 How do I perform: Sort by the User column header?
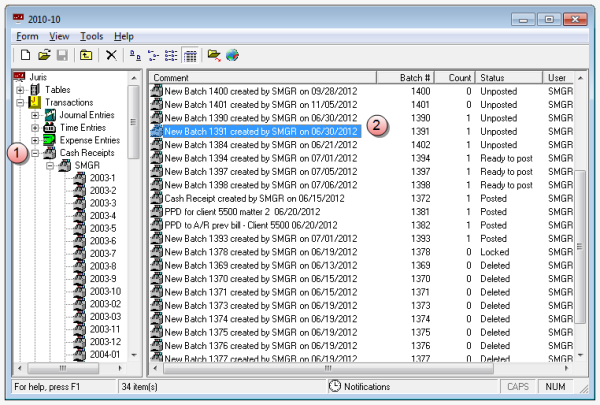[x=558, y=78]
